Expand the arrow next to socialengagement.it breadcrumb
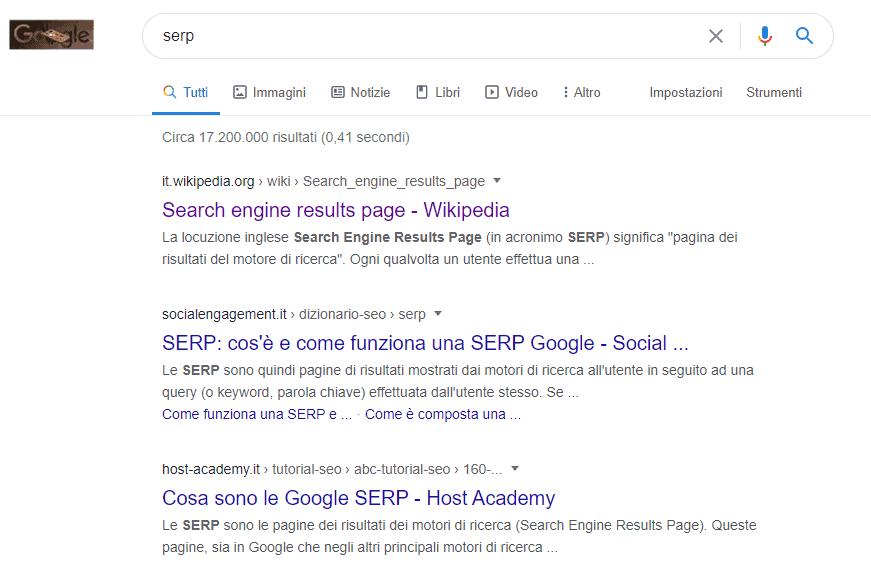 point(438,314)
